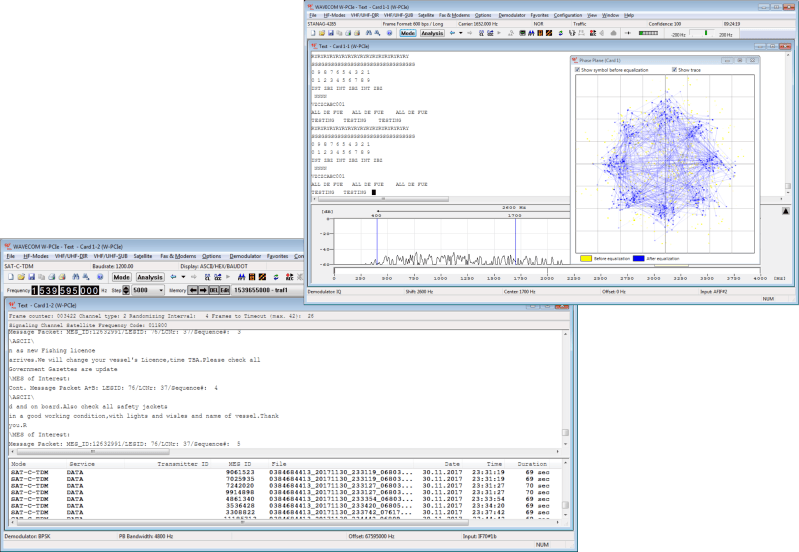Open Fax & Modems menu in Card 1-1 window
799x552 pixels.
click(x=454, y=15)
